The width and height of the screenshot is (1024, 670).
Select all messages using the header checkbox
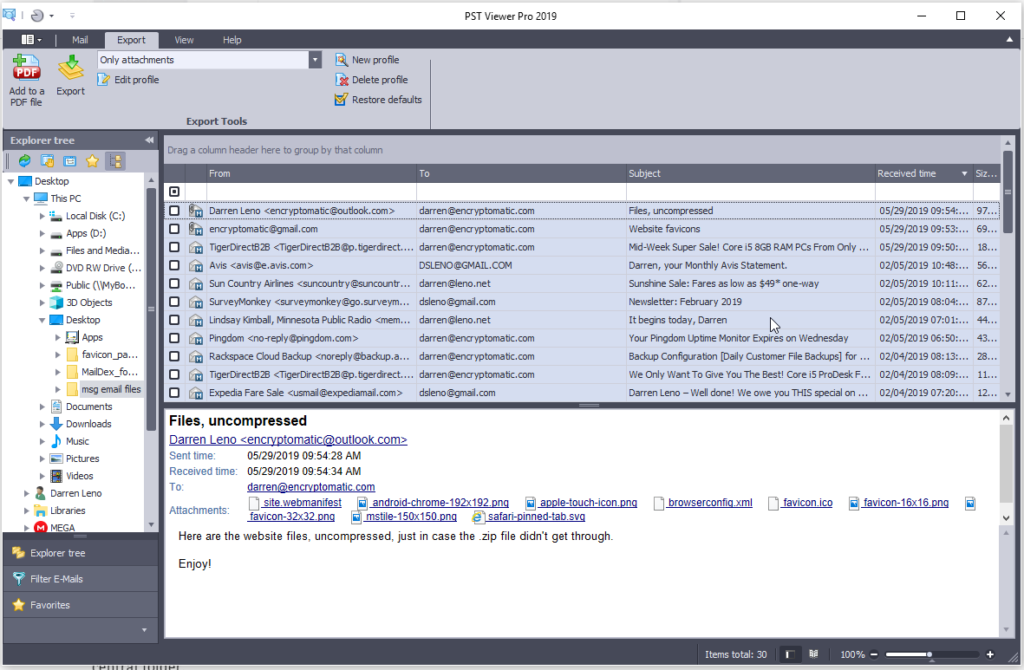tap(174, 190)
